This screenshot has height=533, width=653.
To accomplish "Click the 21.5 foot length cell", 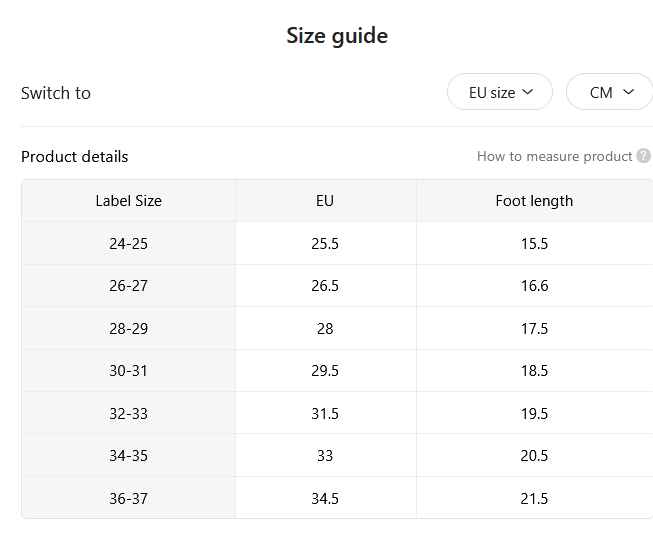I will 534,498.
